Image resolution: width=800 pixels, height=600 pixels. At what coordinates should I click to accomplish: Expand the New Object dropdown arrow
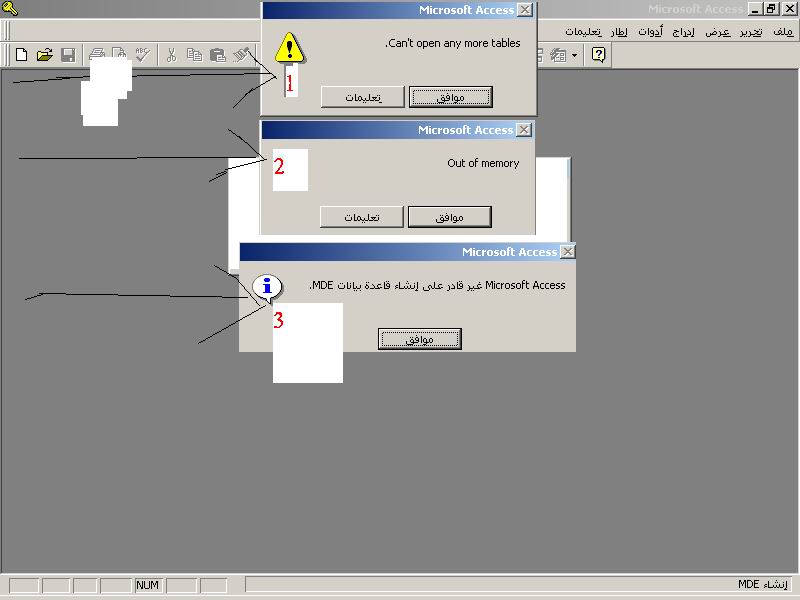tap(574, 55)
